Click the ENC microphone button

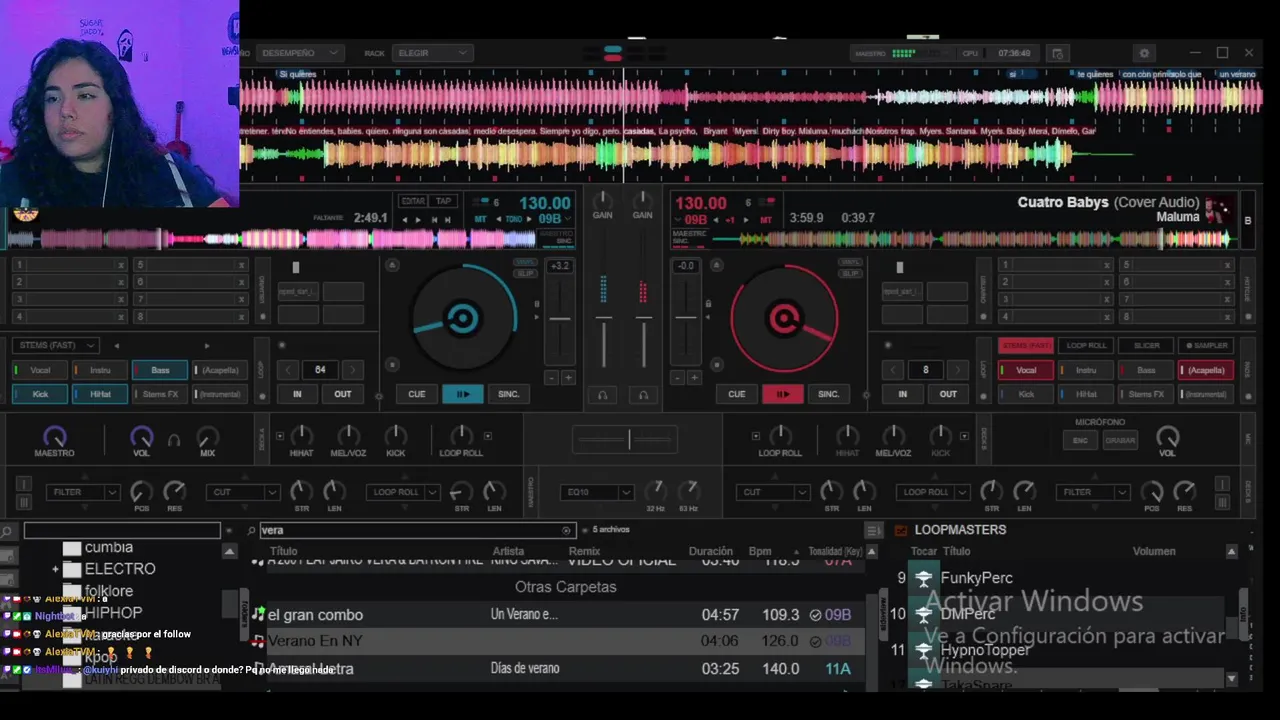tap(1080, 440)
